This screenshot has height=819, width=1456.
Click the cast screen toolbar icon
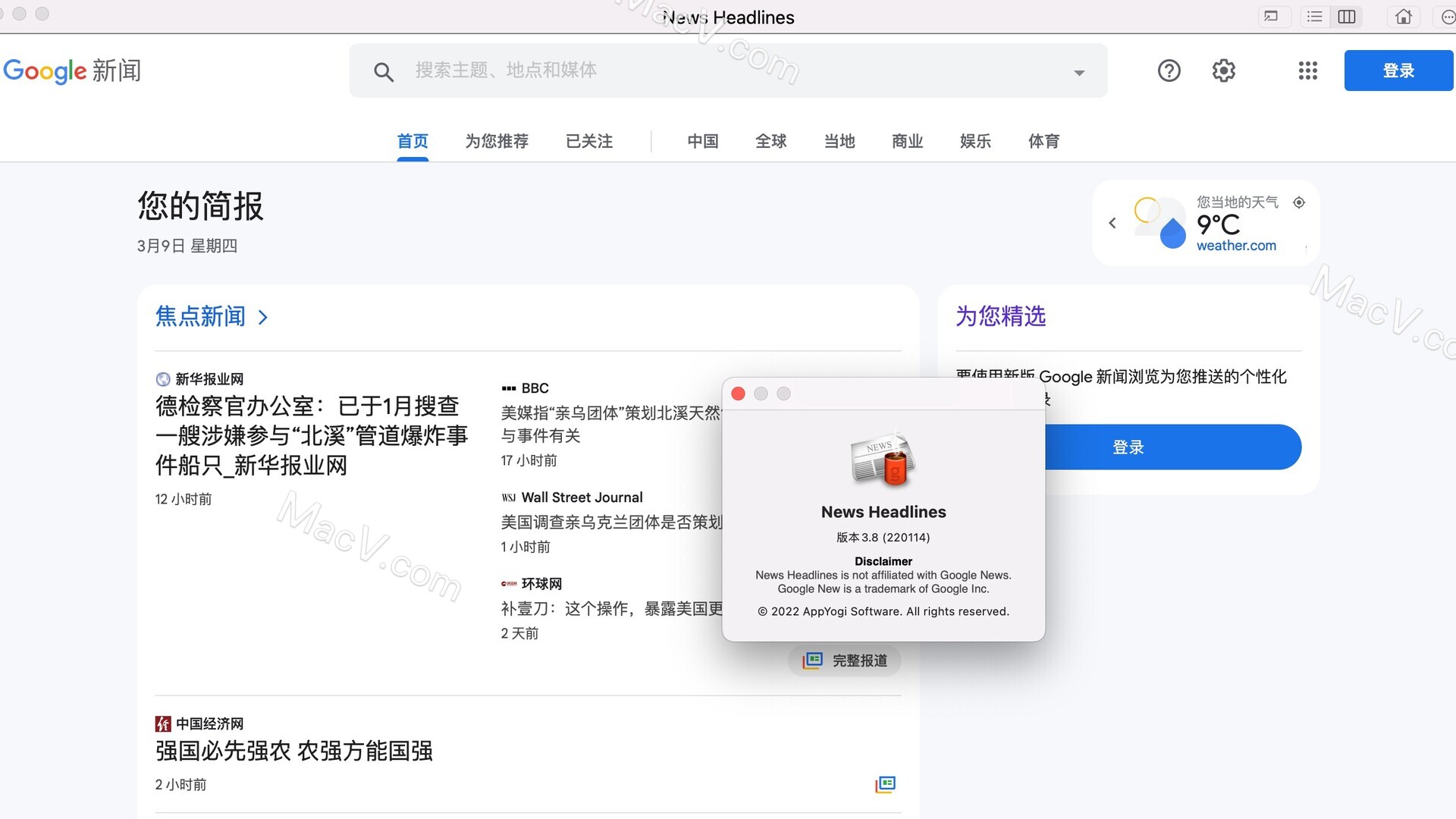[1272, 17]
